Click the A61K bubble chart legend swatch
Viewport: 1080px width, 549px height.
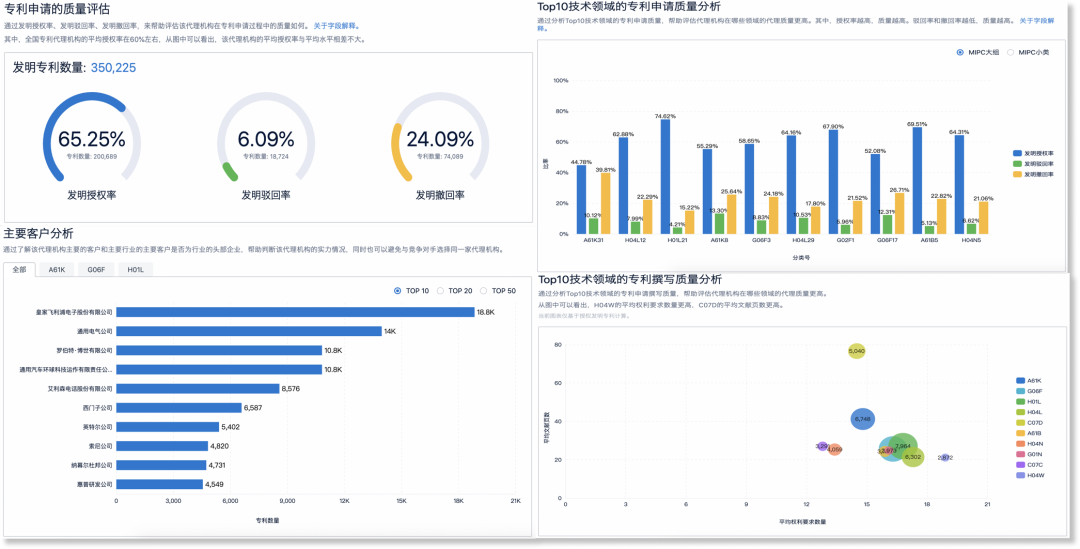1020,380
